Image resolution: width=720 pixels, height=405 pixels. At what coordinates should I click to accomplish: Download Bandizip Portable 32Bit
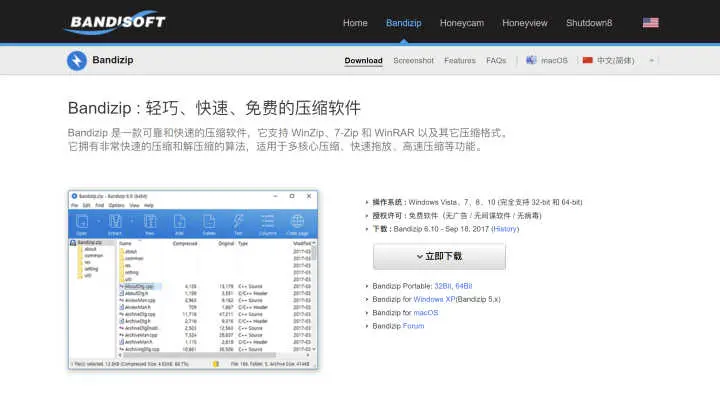click(x=443, y=286)
